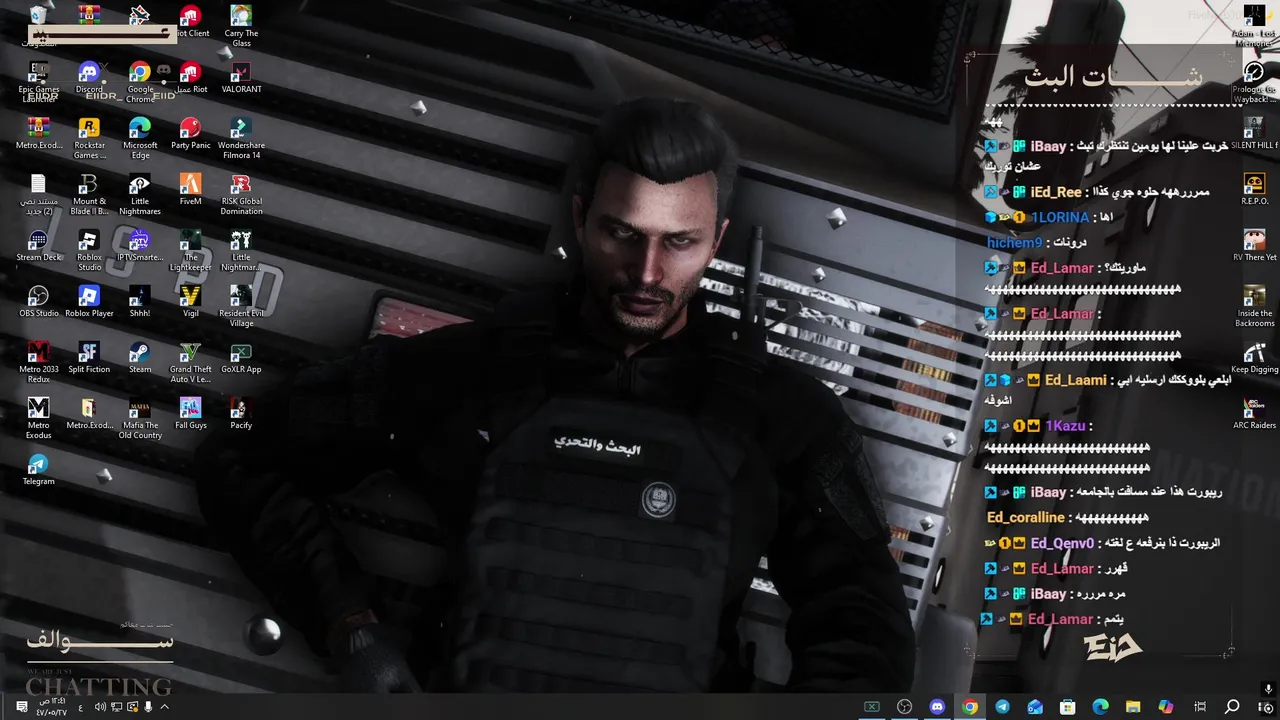This screenshot has width=1280, height=720.
Task: Expand the hidden tray icons chevron
Action: [165, 707]
